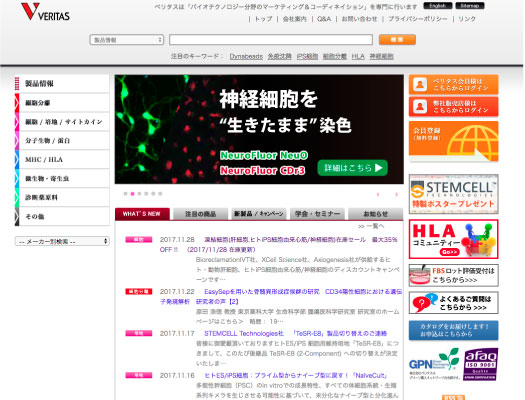
Task: Open お問い合わせ link in top navigation
Action: pyautogui.click(x=359, y=19)
